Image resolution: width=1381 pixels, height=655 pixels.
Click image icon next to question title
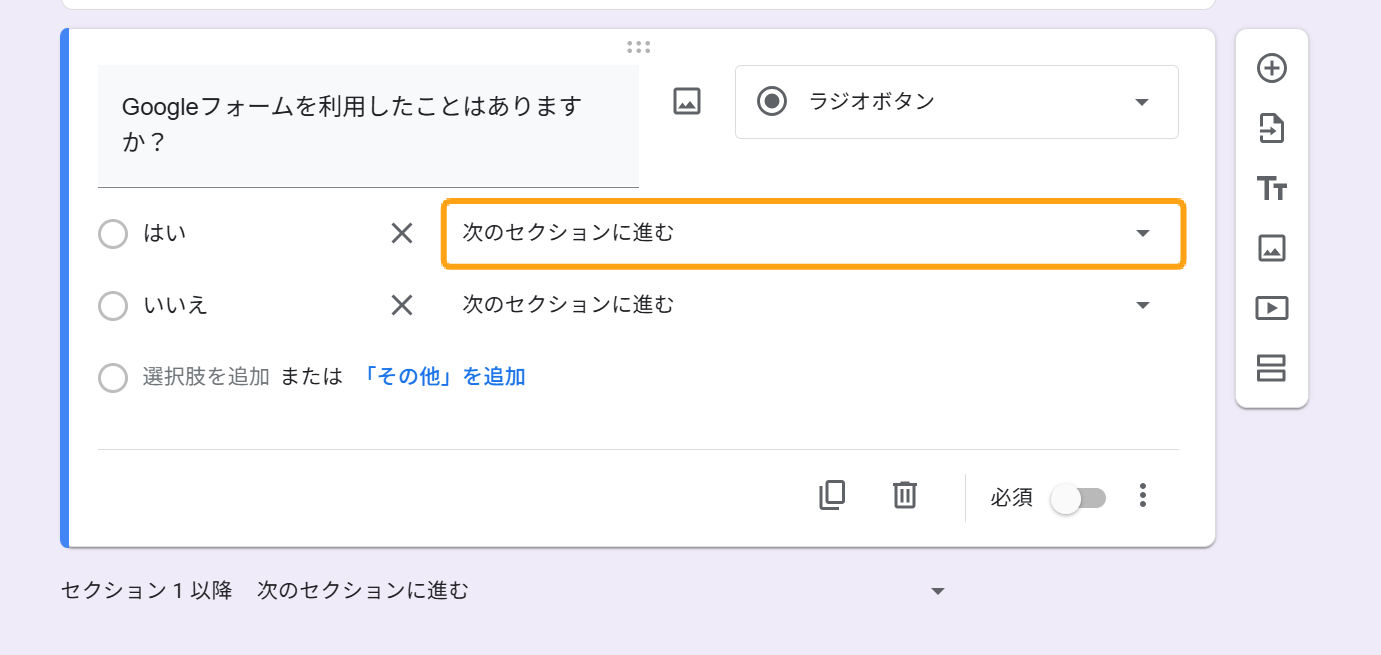click(x=687, y=101)
